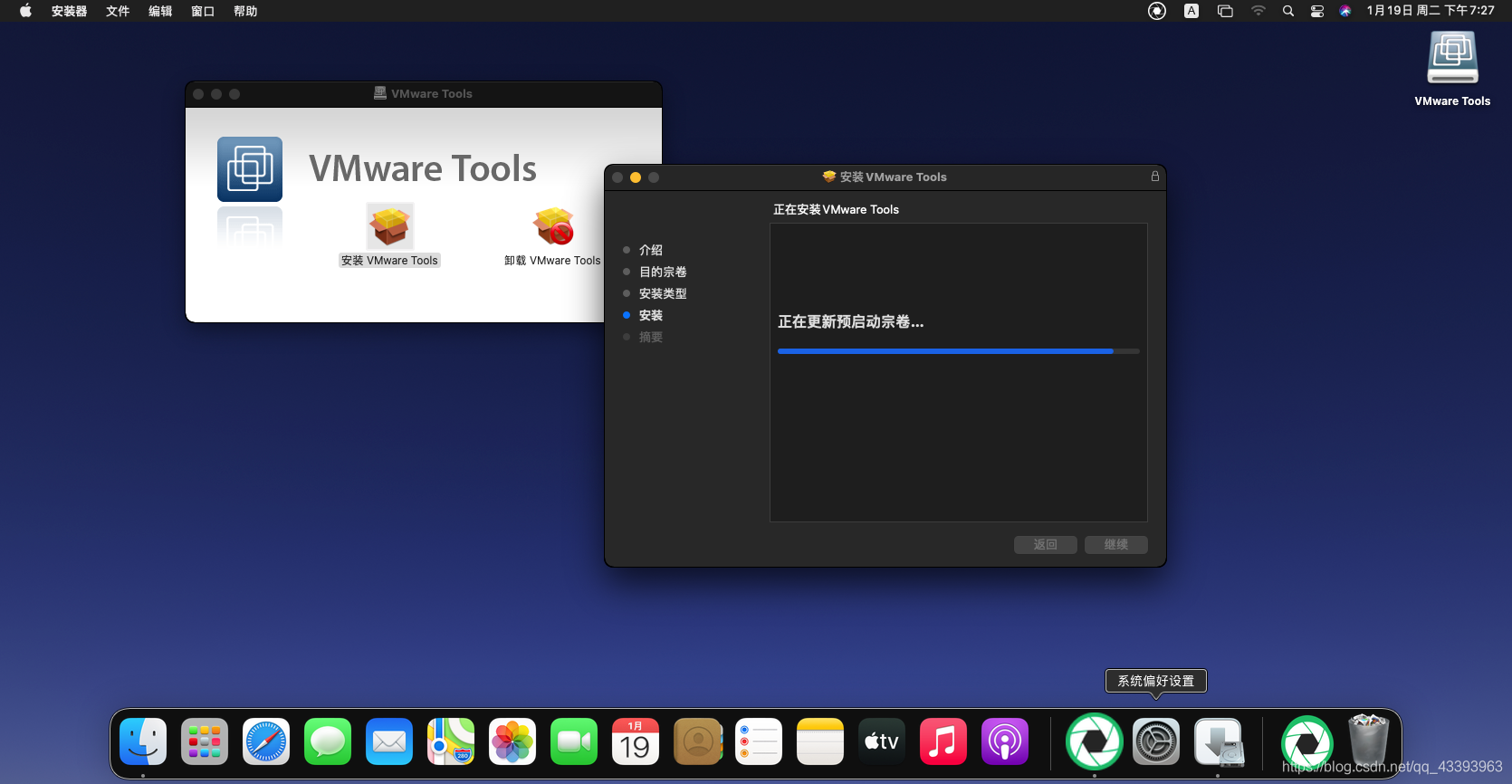Screen dimensions: 1512x784
Task: Open the 帮助 menu
Action: 245,11
